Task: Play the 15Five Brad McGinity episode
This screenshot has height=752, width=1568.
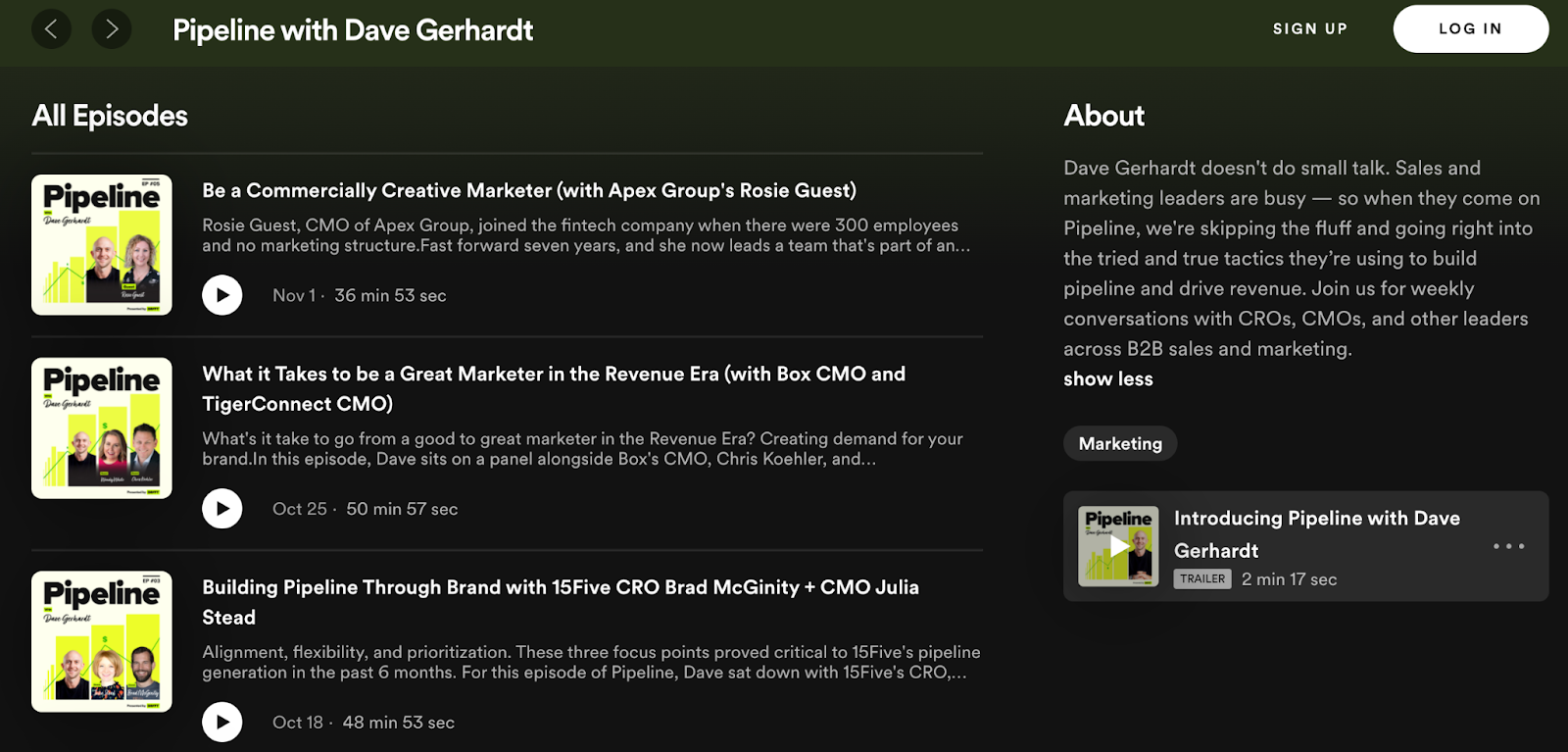Action: (x=222, y=723)
